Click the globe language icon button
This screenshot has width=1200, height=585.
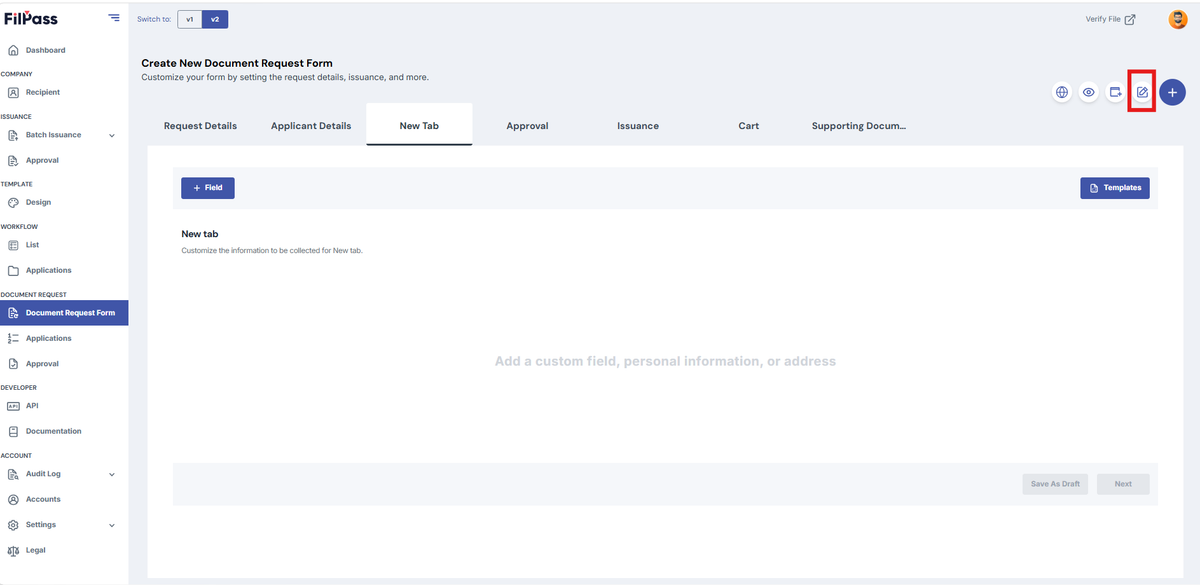coord(1062,92)
